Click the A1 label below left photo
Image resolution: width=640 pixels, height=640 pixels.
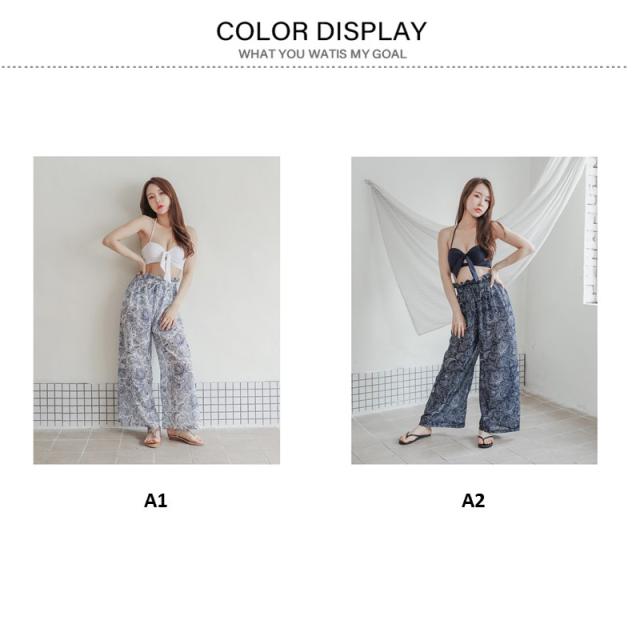156,500
